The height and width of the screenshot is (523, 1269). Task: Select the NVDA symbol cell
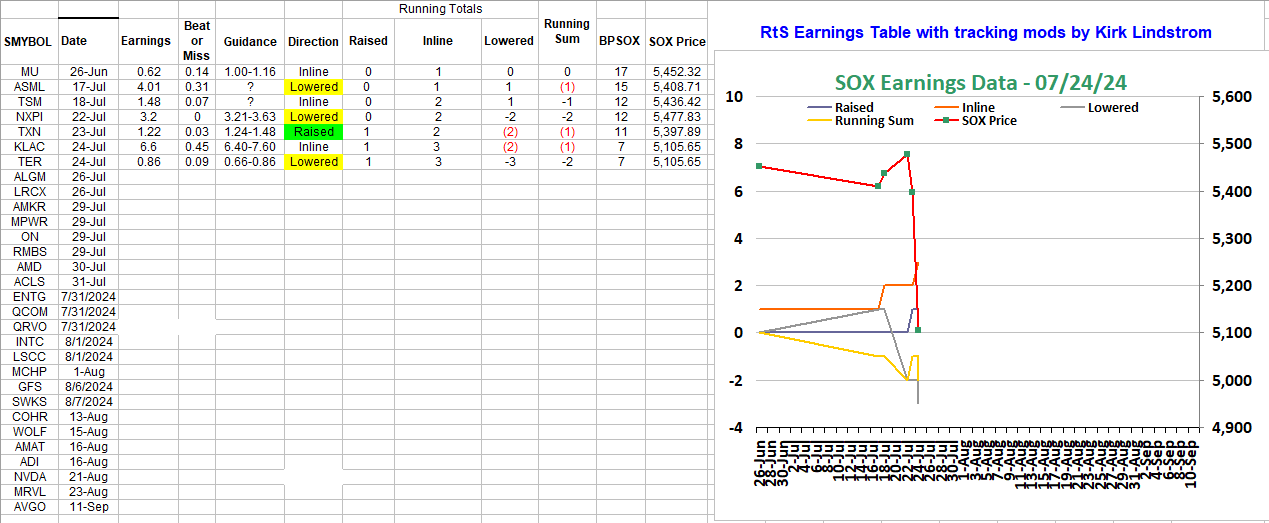29,477
